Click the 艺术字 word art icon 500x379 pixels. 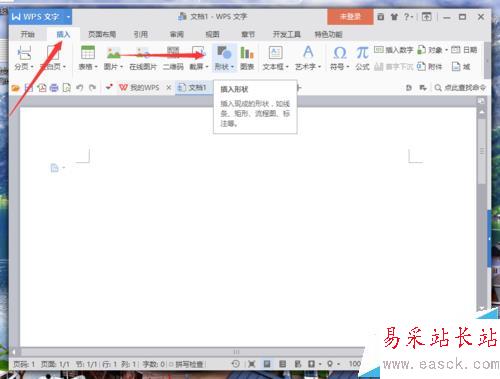pyautogui.click(x=308, y=52)
